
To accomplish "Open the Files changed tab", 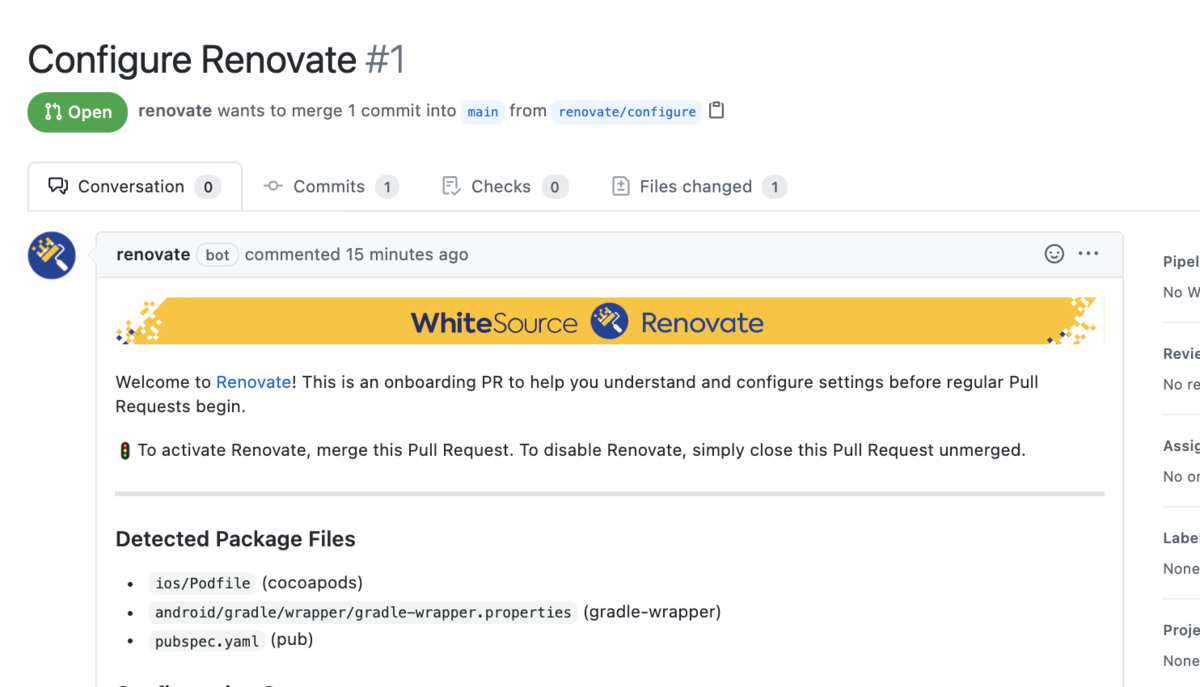I will [x=699, y=186].
